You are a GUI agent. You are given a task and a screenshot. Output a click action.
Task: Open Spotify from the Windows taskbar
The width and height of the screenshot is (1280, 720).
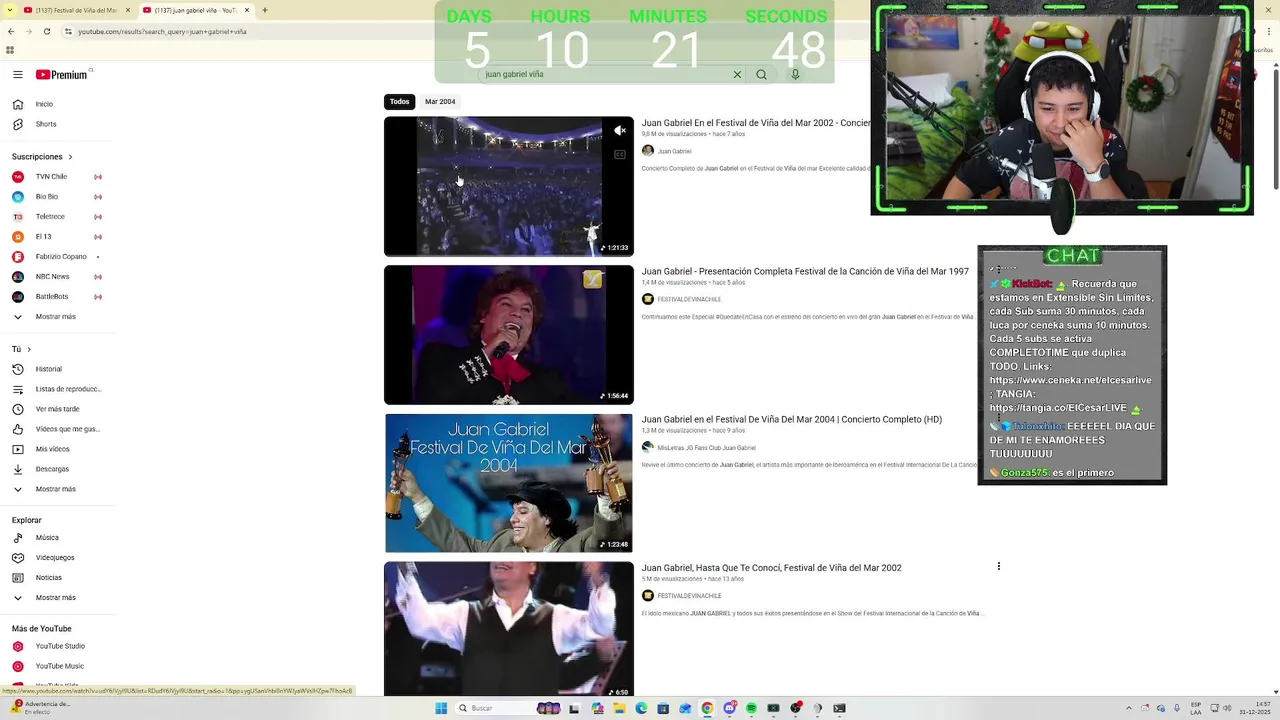[x=751, y=708]
